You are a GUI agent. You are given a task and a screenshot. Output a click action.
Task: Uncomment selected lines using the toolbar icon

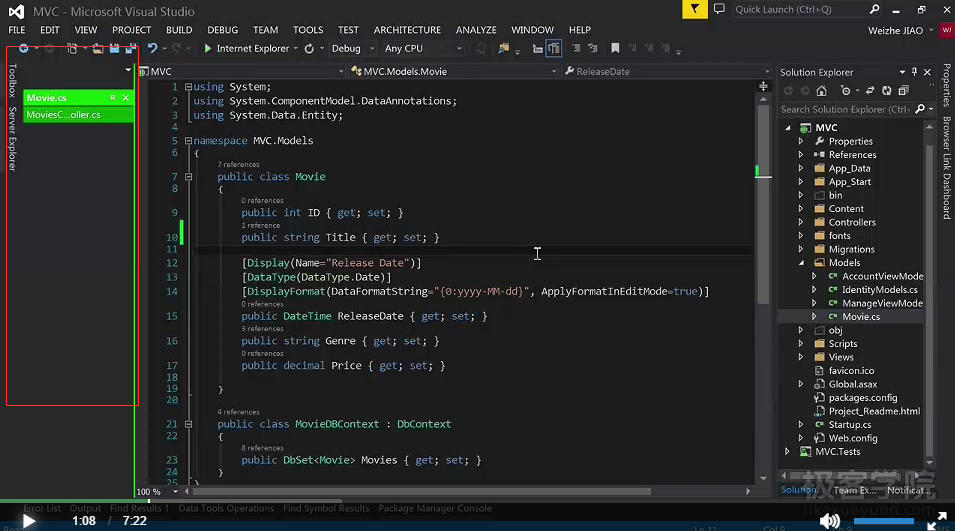593,48
